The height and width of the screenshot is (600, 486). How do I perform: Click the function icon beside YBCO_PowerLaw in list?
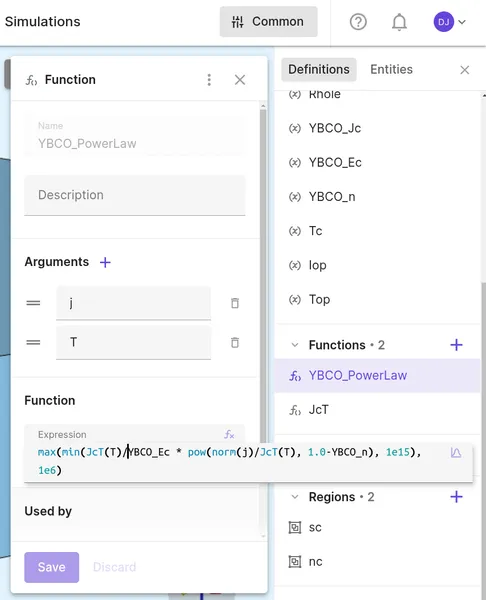click(x=295, y=376)
